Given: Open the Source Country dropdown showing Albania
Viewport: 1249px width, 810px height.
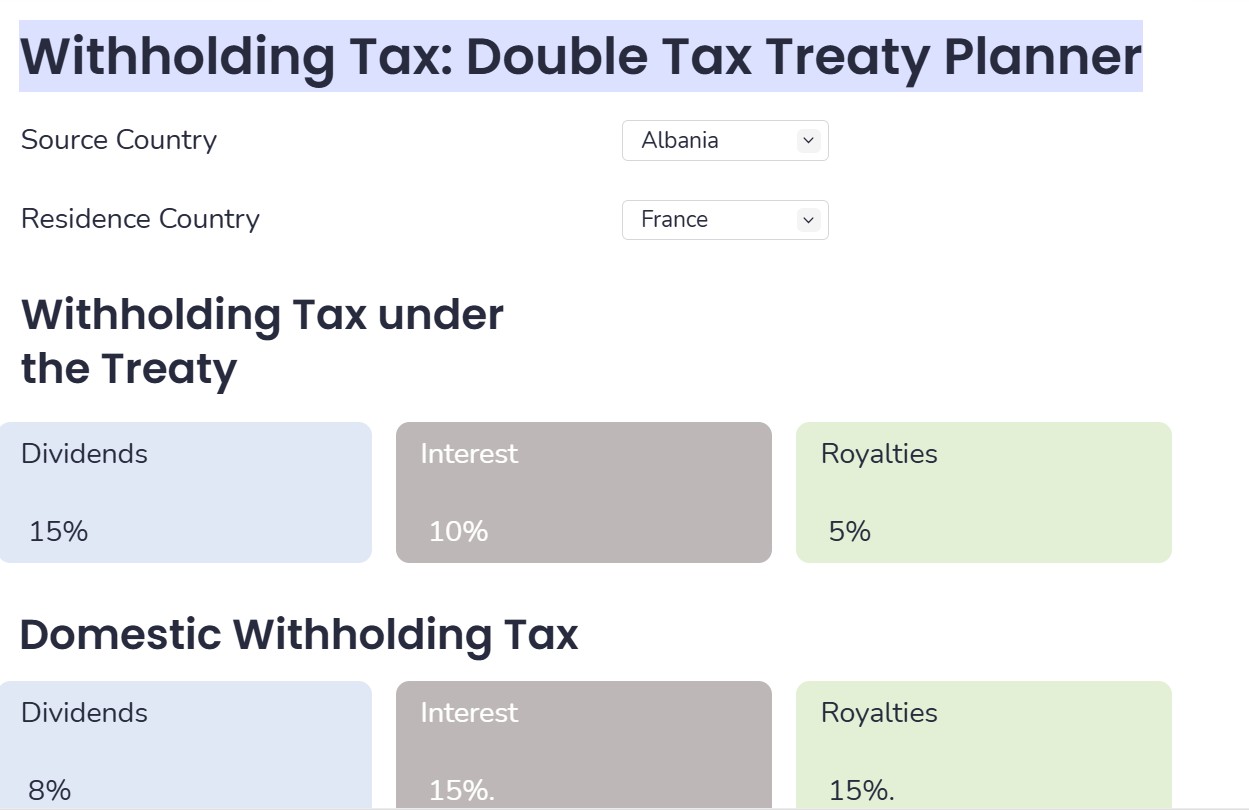Looking at the screenshot, I should click(x=724, y=141).
